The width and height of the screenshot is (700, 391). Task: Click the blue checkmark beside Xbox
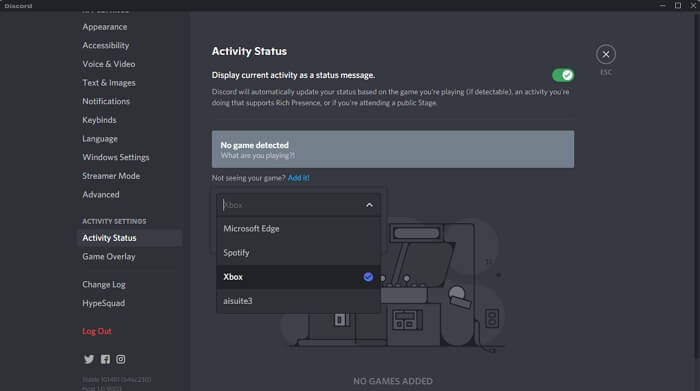click(x=368, y=277)
